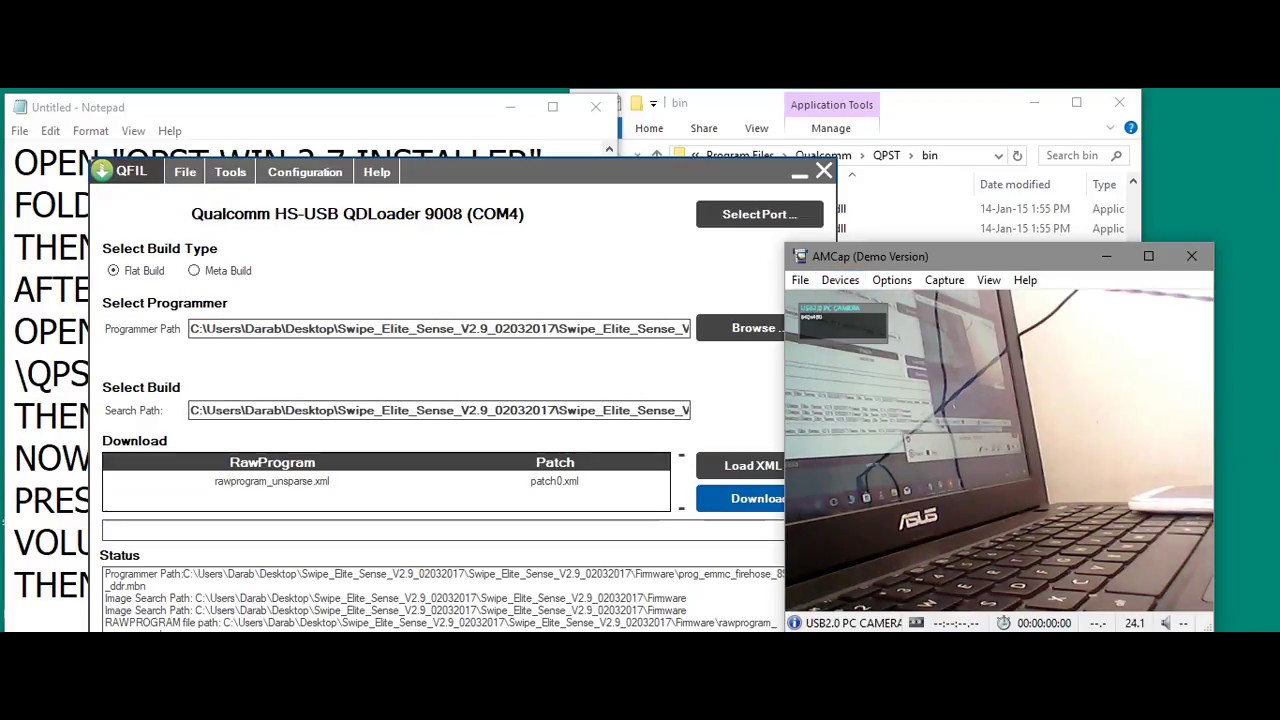
Task: Switch to the Explorer Share ribbon tab
Action: click(704, 128)
